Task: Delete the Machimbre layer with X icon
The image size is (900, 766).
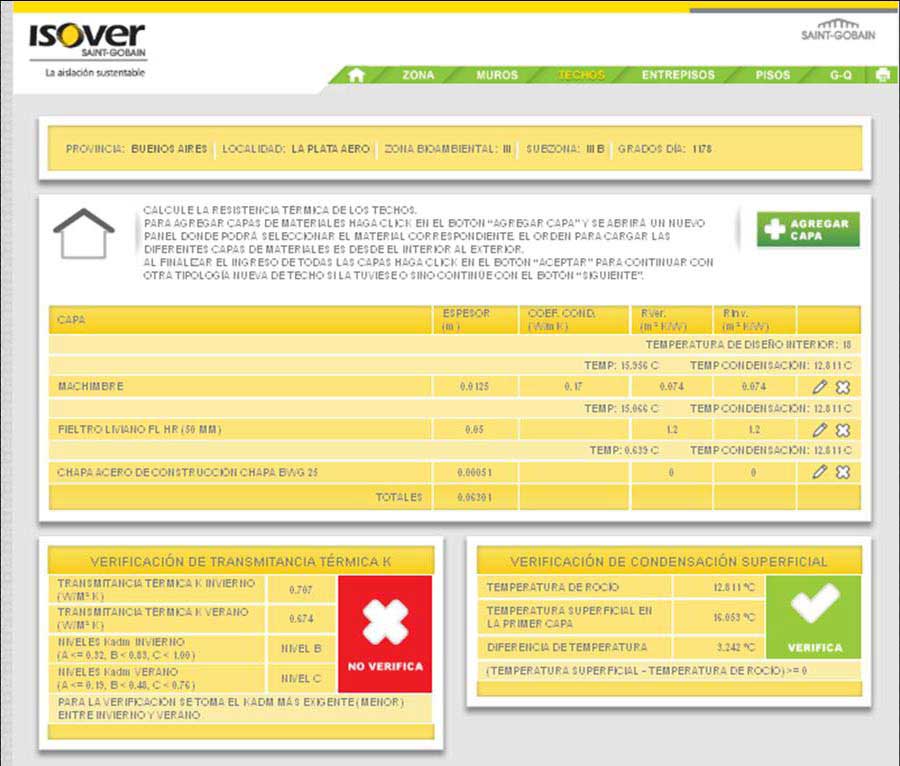Action: click(842, 386)
